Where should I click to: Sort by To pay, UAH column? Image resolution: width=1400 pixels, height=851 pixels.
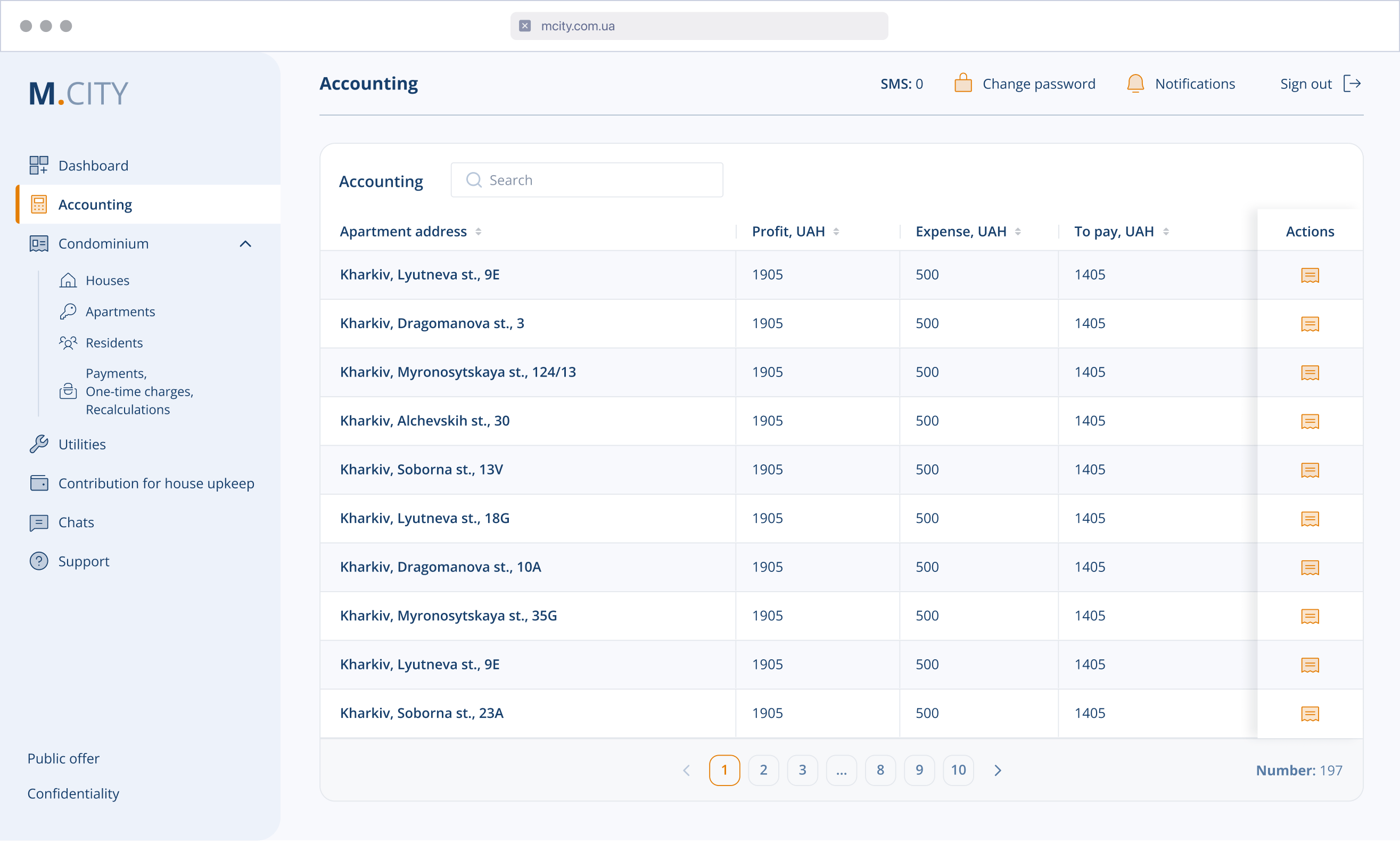[1165, 231]
